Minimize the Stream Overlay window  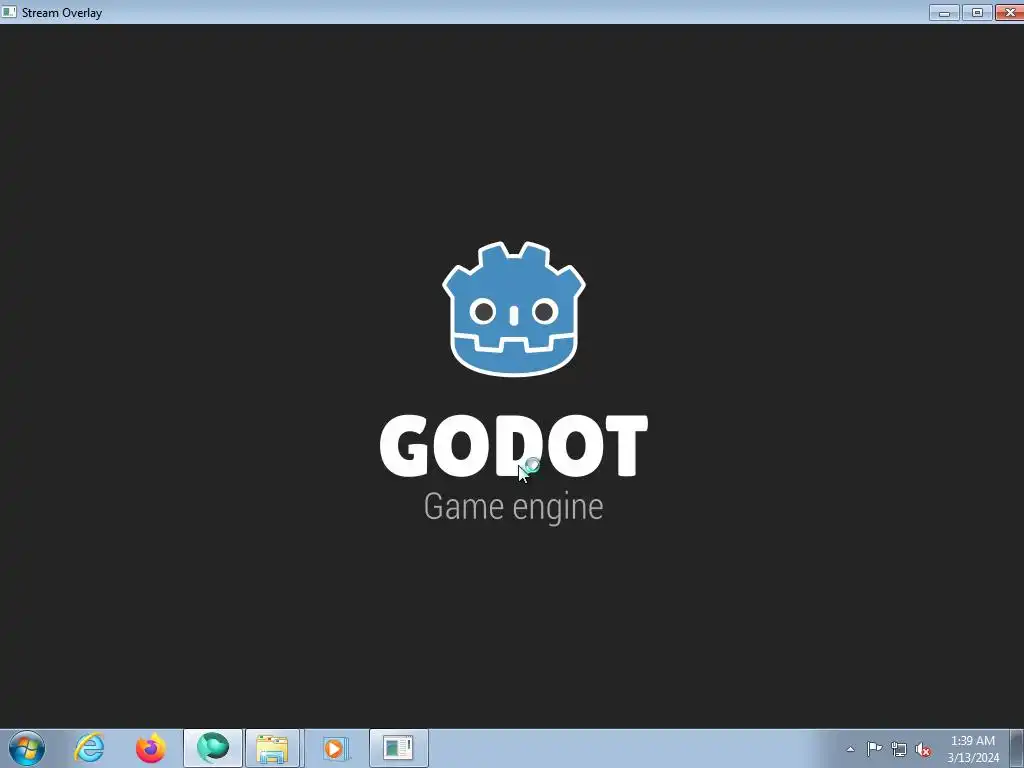(x=944, y=12)
